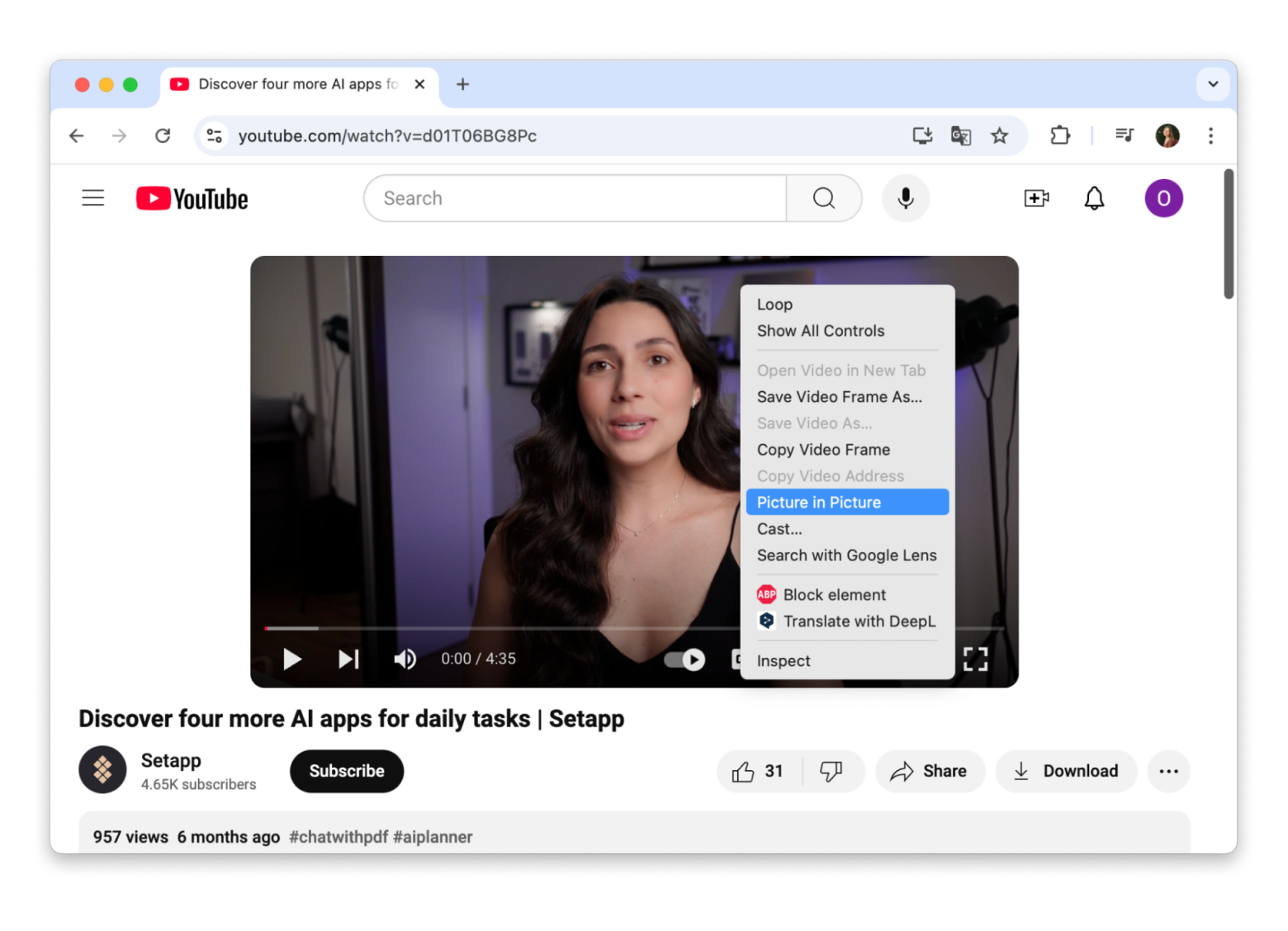Open a new browser tab
Image resolution: width=1288 pixels, height=931 pixels.
pos(463,84)
